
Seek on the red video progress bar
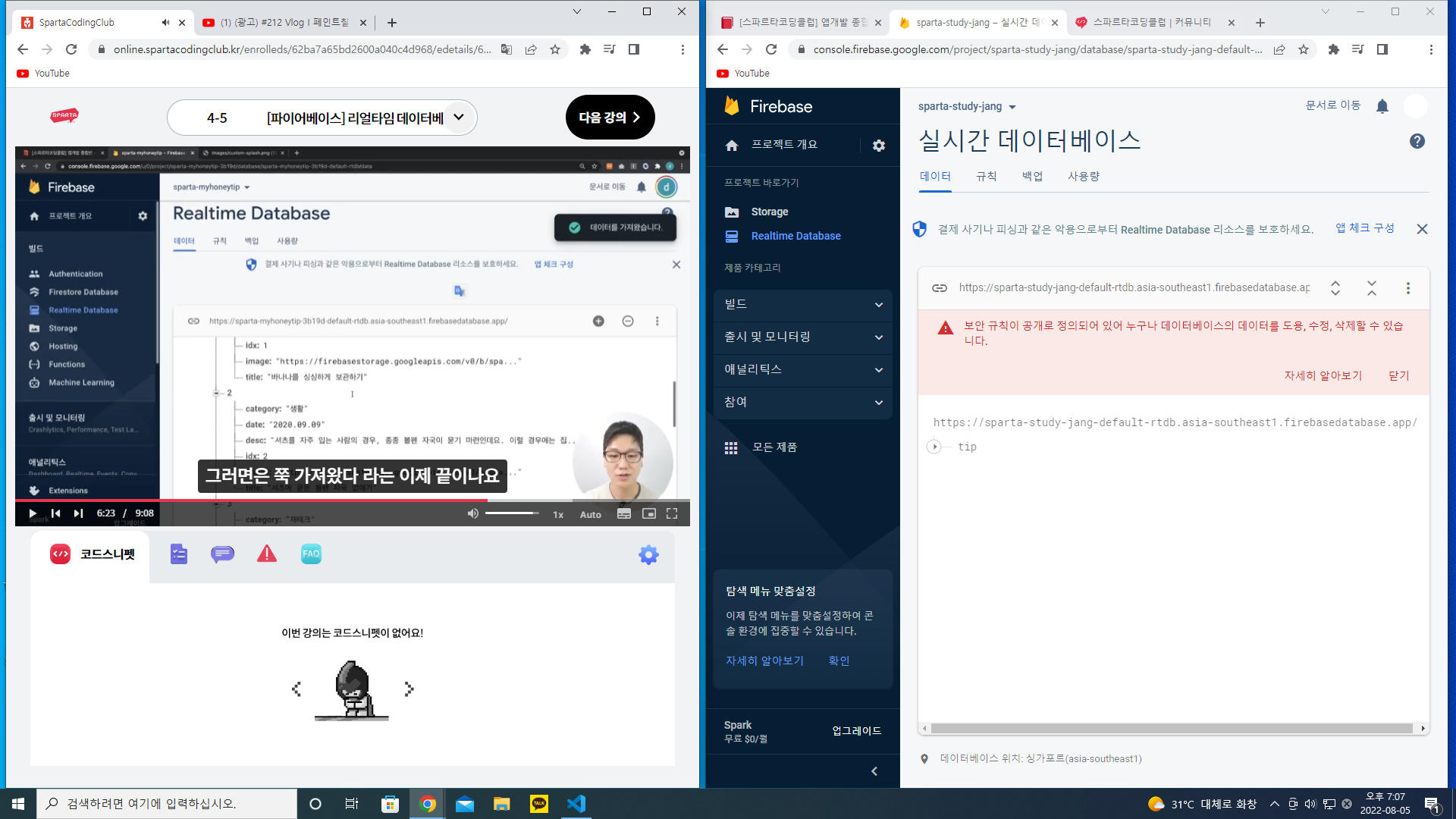pyautogui.click(x=353, y=500)
